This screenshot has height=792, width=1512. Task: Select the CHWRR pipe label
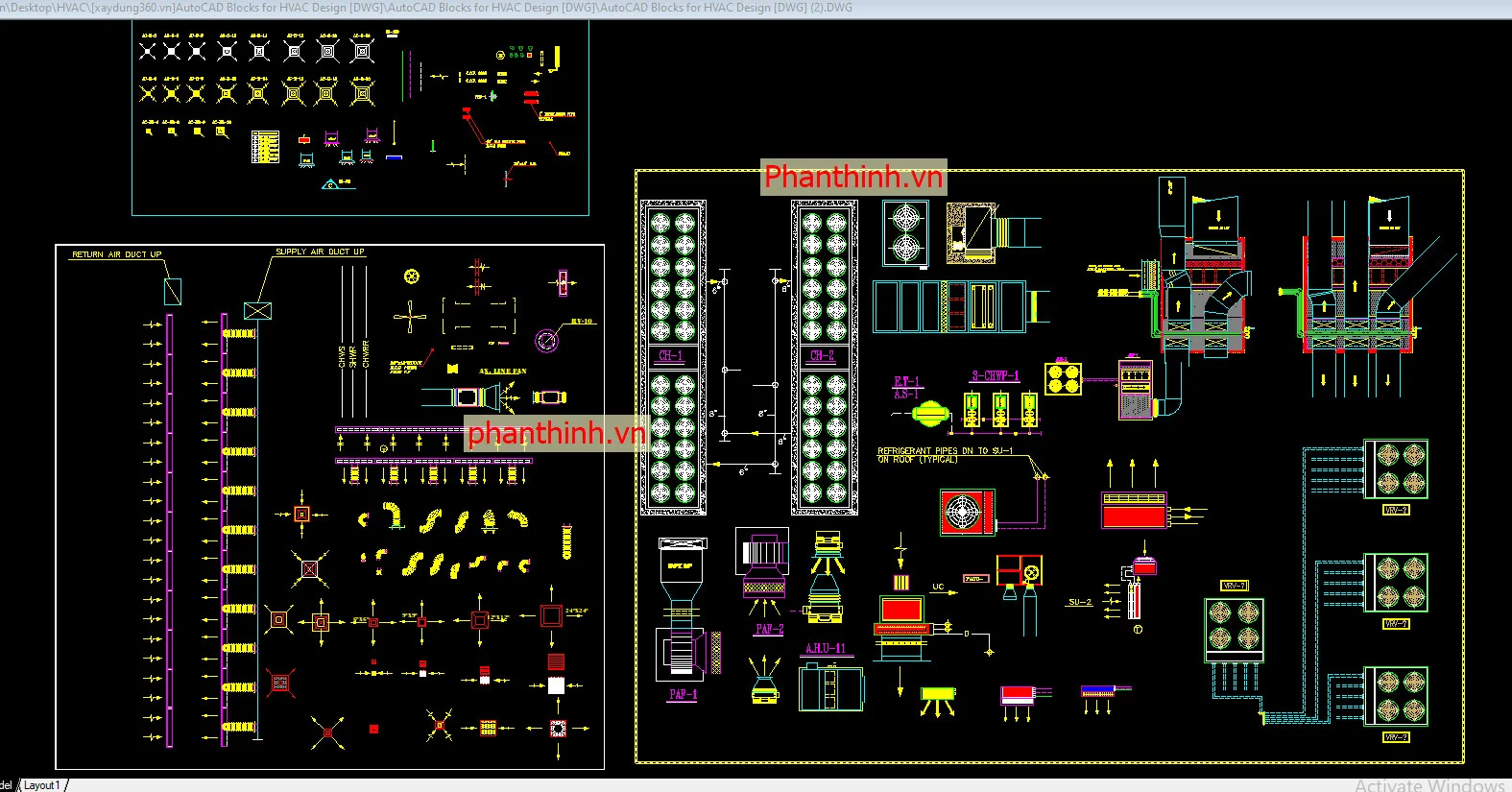point(366,354)
